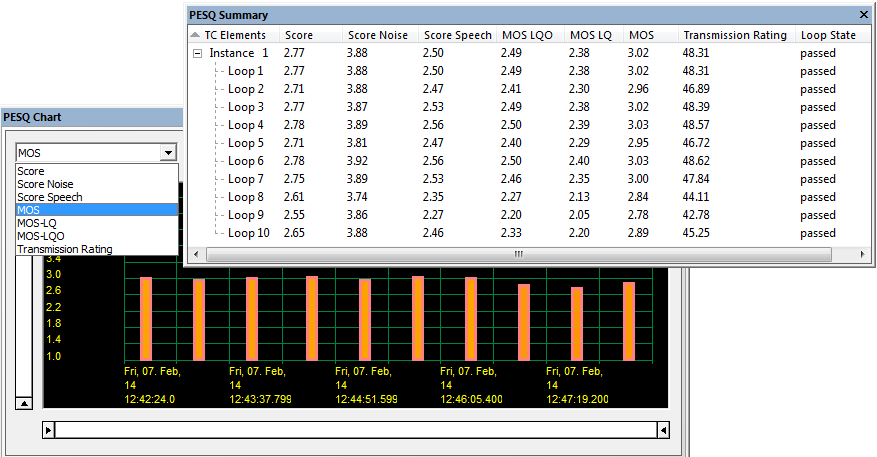This screenshot has height=457, width=877.
Task: Click the summary horizontal scrollbar thumb
Action: coord(519,254)
